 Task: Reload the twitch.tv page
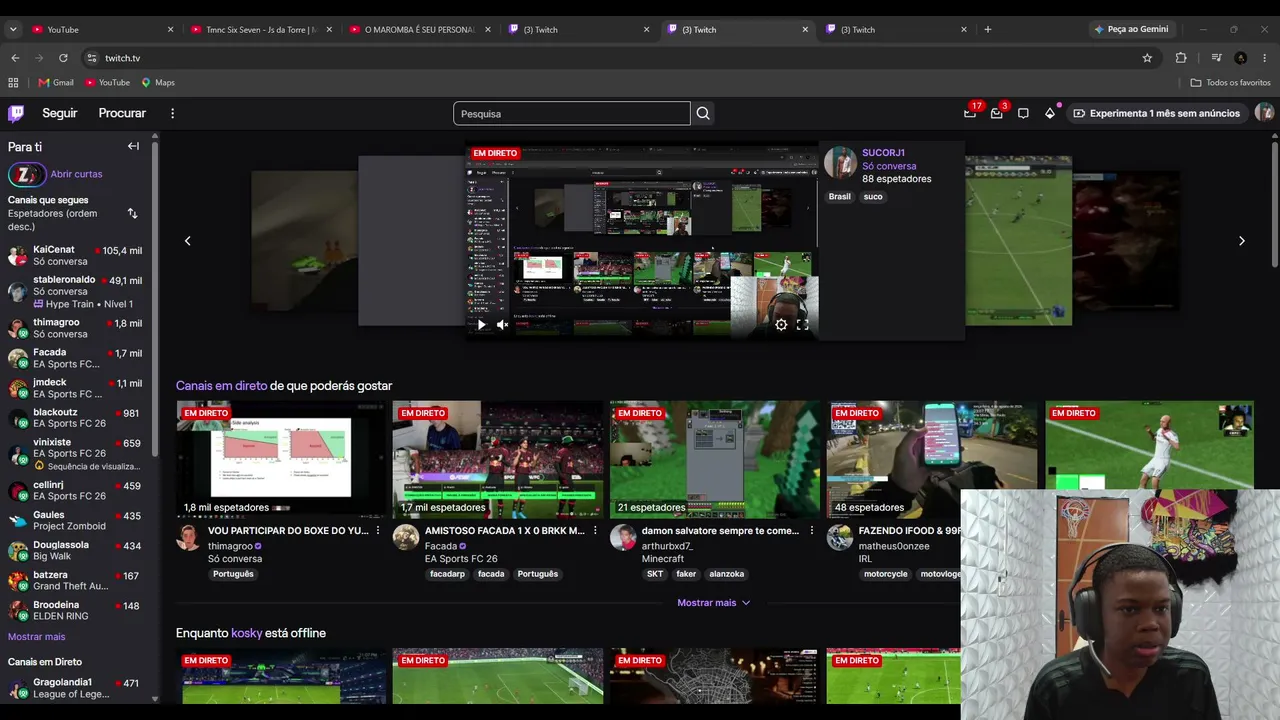(x=63, y=58)
